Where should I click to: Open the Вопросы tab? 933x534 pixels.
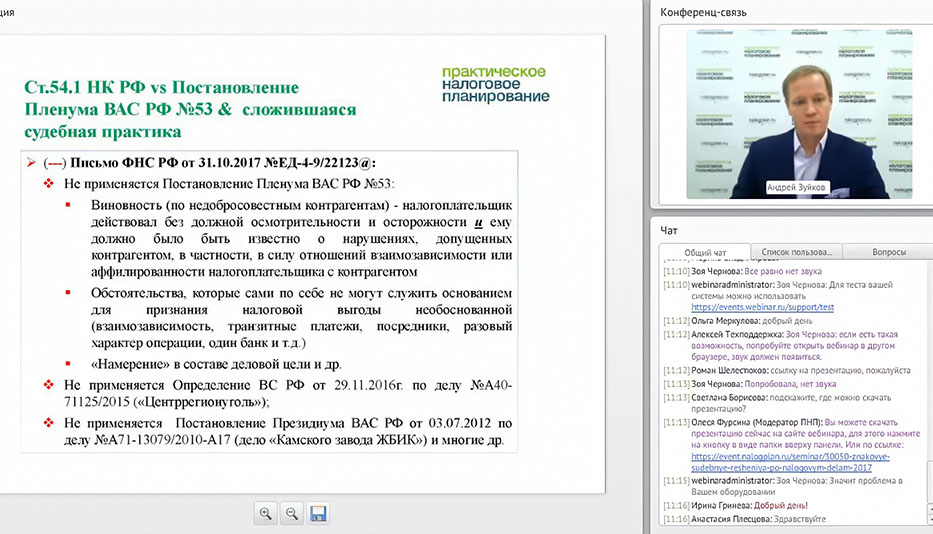pyautogui.click(x=888, y=252)
